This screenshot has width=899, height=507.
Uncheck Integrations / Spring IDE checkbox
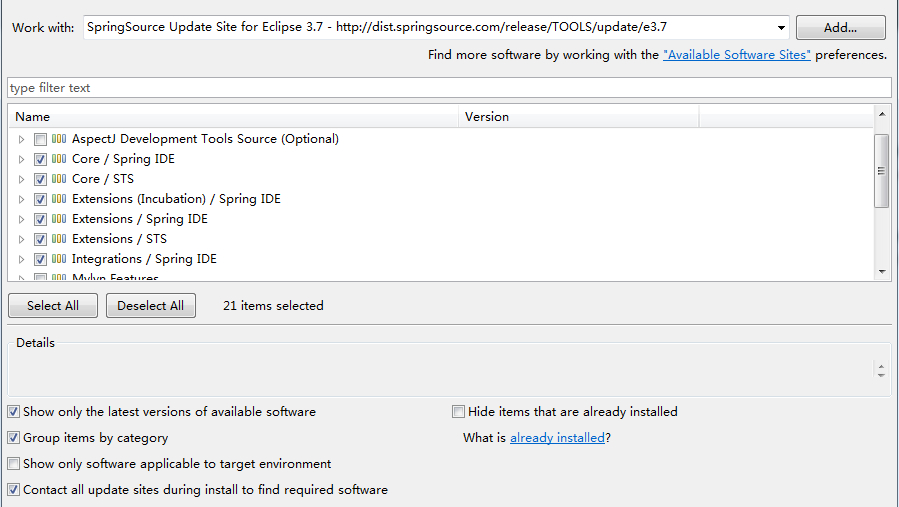coord(40,260)
